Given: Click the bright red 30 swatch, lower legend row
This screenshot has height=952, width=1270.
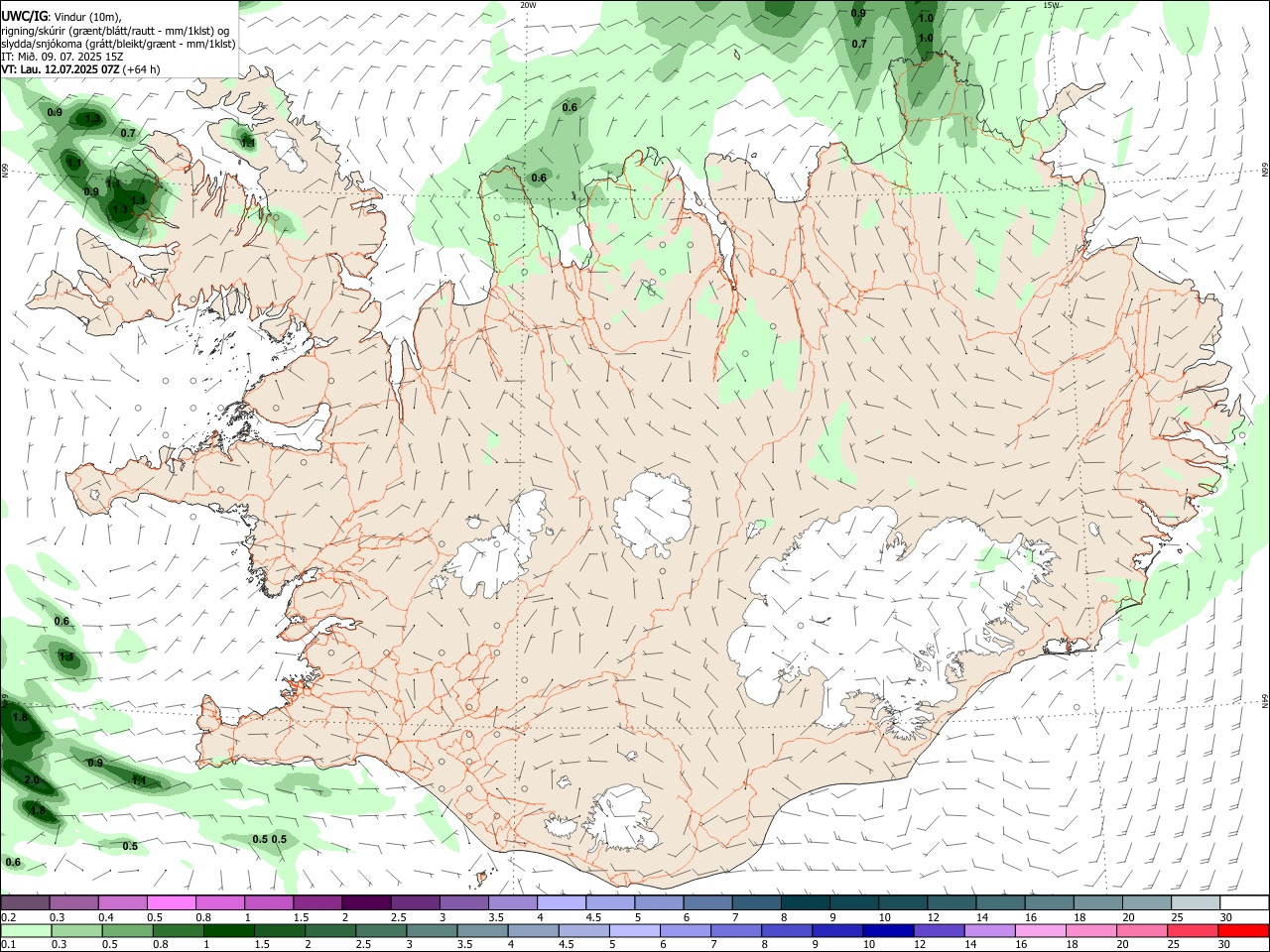Looking at the screenshot, I should (x=1243, y=930).
